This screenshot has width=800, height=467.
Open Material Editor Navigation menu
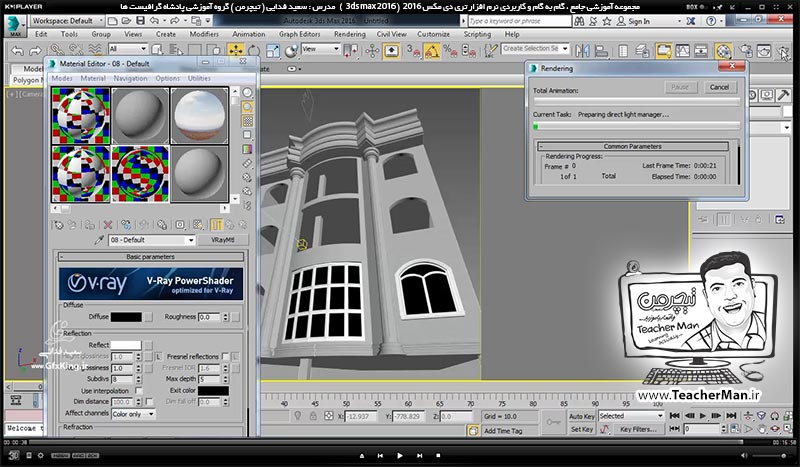130,78
